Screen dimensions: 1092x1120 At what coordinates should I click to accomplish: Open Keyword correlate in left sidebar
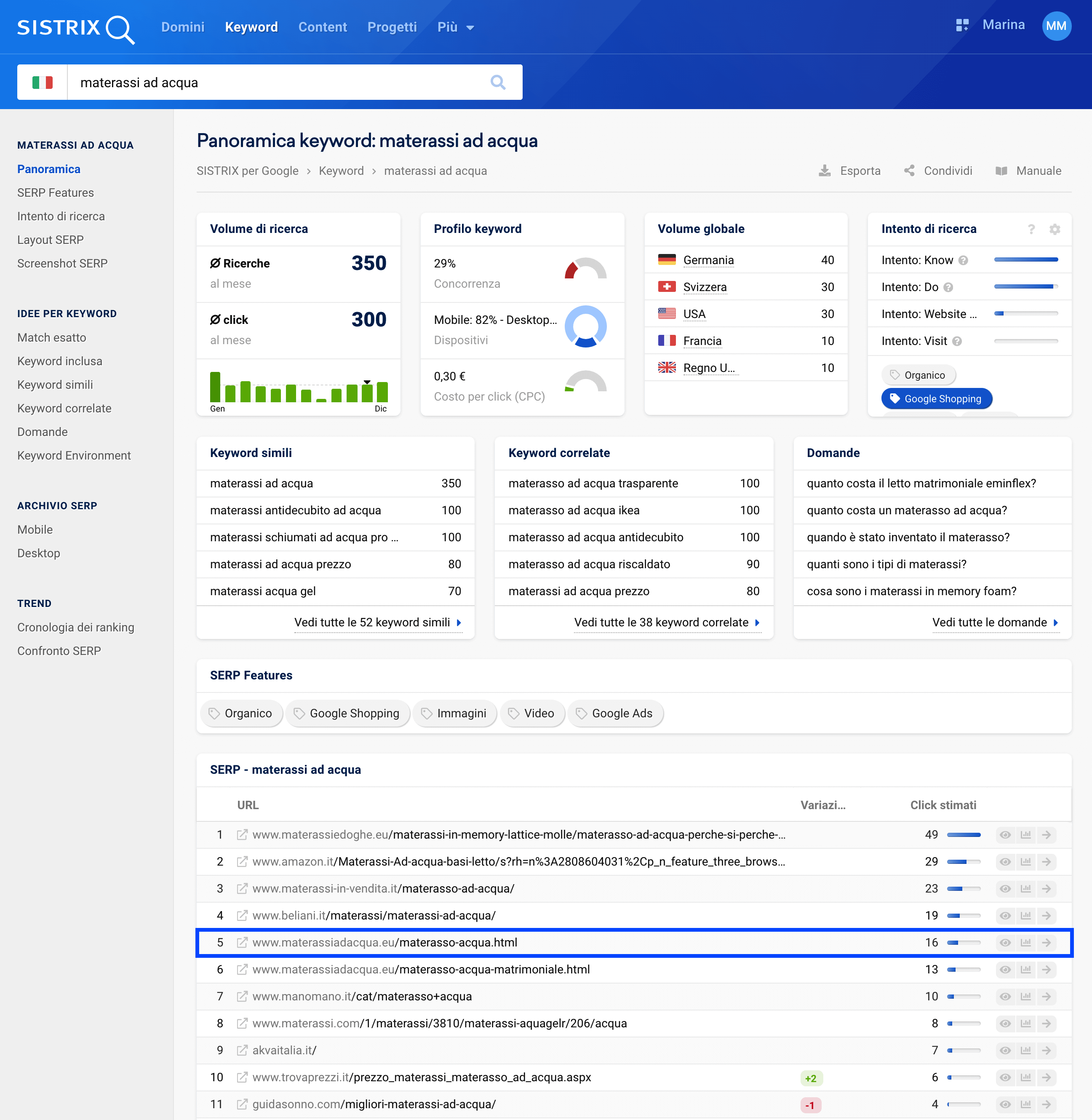click(x=65, y=408)
